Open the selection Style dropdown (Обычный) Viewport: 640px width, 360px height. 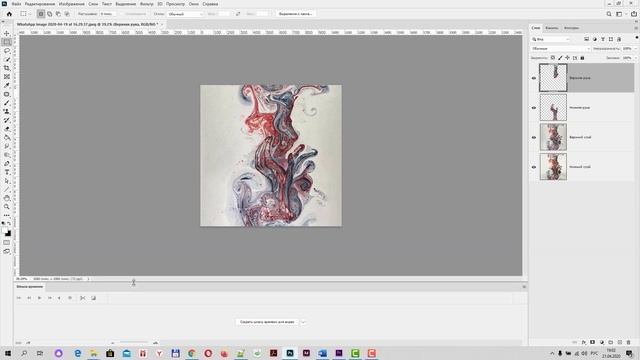click(x=185, y=14)
